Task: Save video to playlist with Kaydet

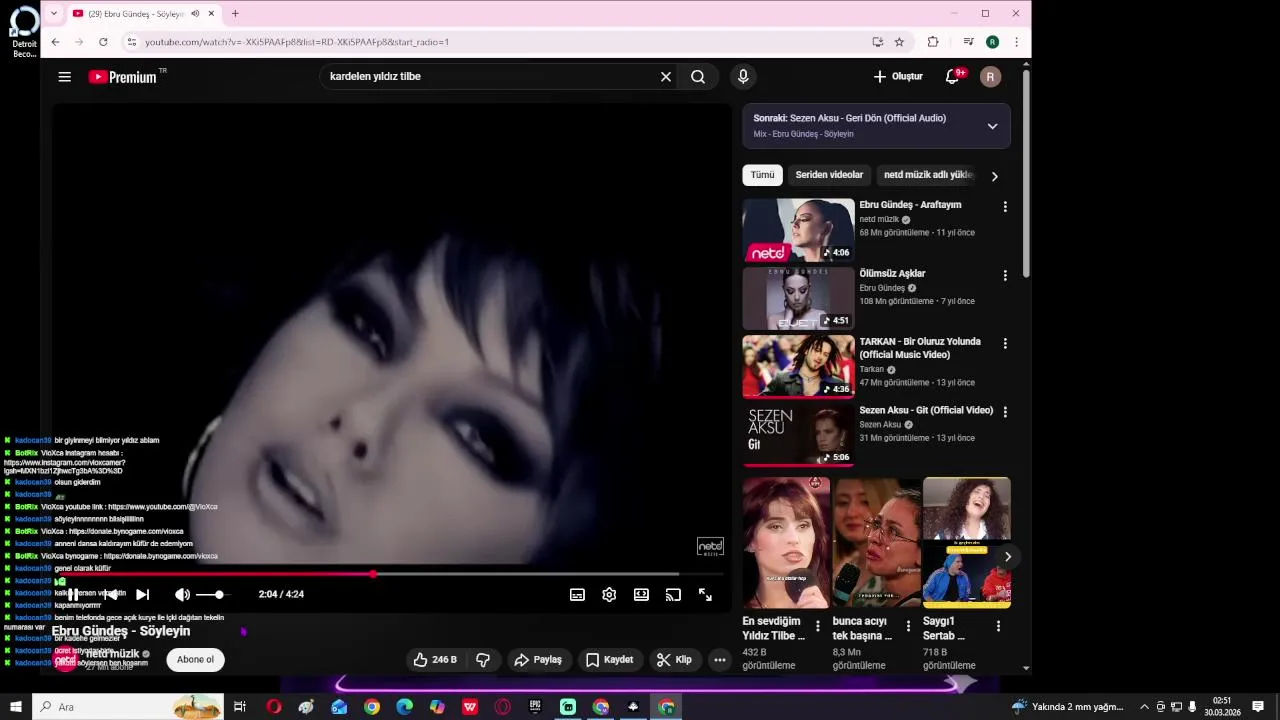Action: click(609, 660)
